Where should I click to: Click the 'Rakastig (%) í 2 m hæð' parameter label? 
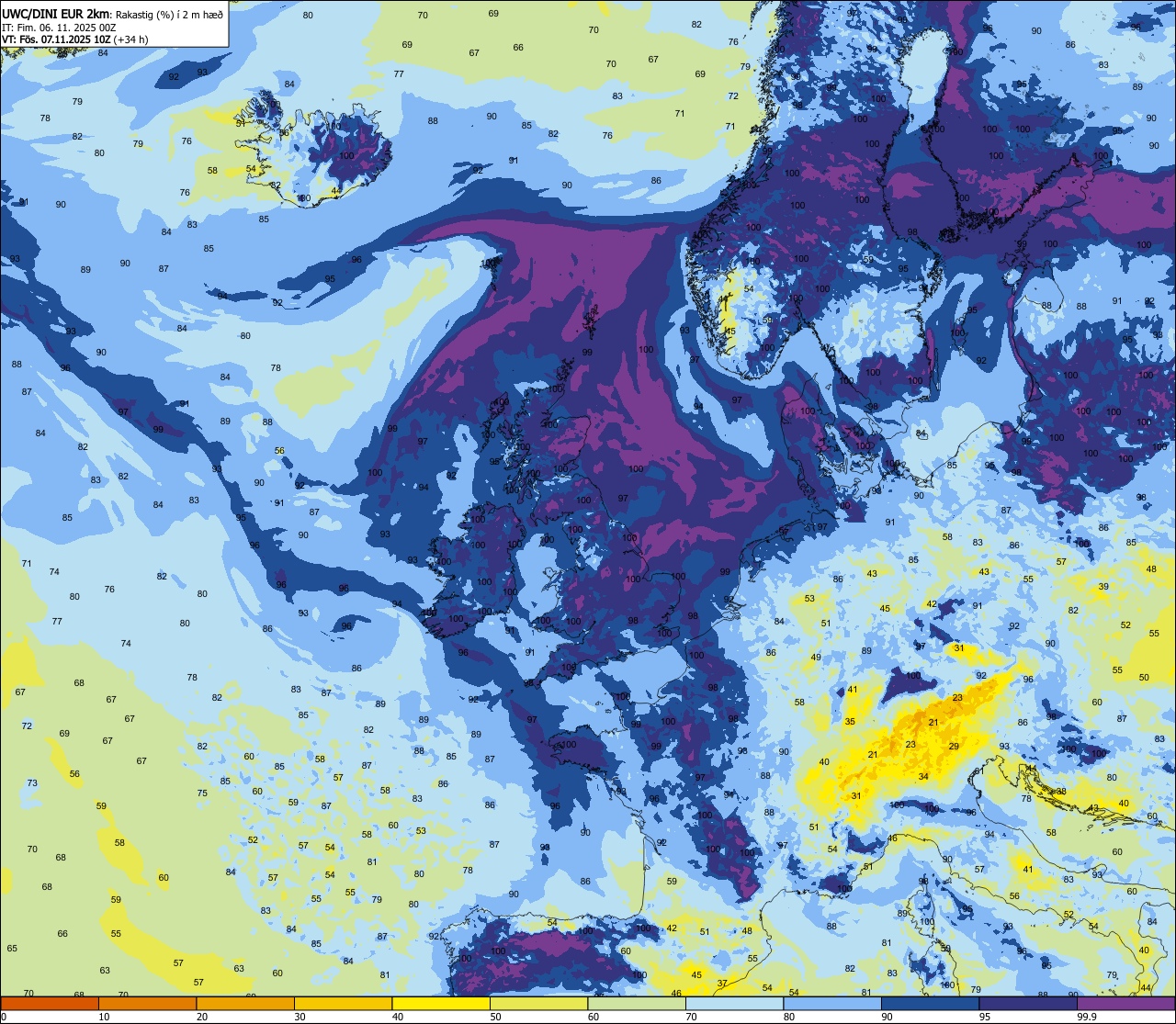click(x=169, y=15)
